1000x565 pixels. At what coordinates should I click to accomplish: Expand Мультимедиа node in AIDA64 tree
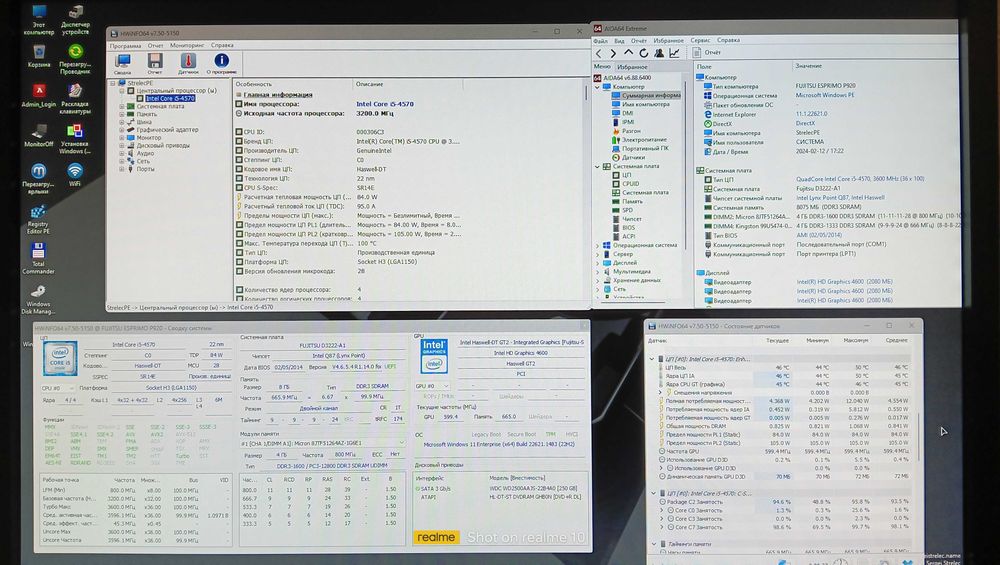[598, 271]
